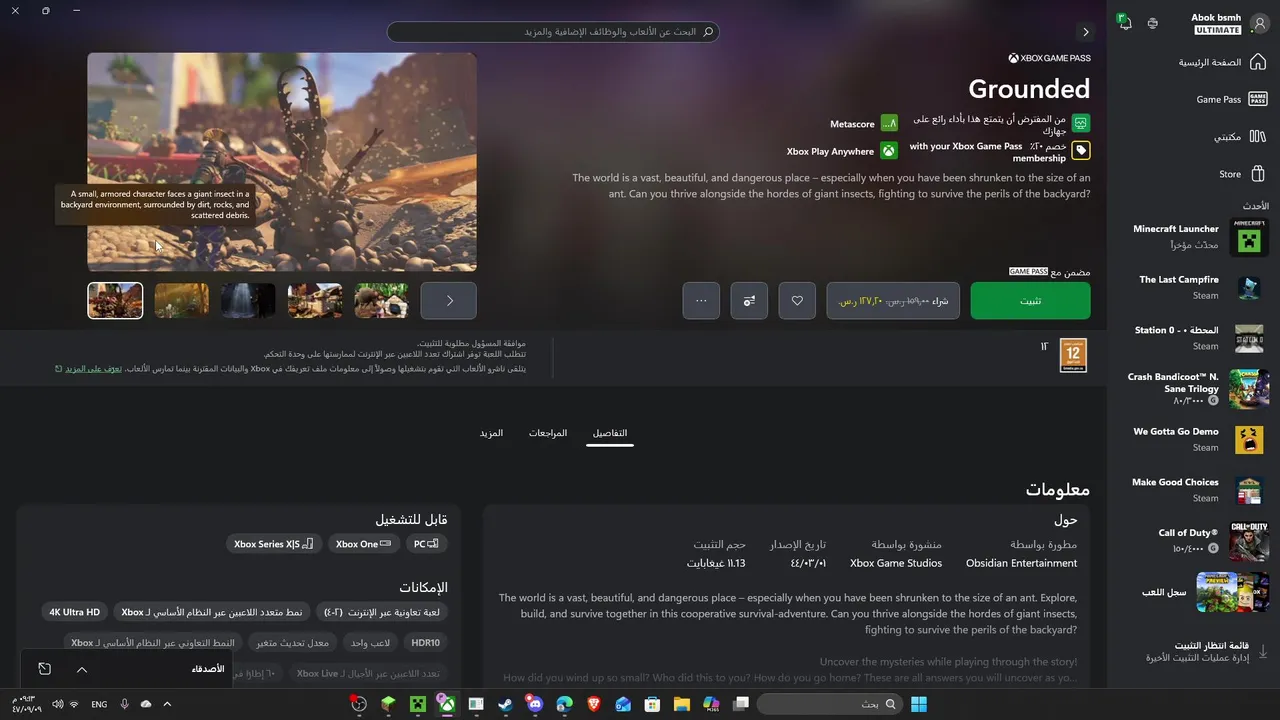Click the 'تعرف على المزيد' learn more link
Screen dimensions: 1280x720
pyautogui.click(x=94, y=368)
